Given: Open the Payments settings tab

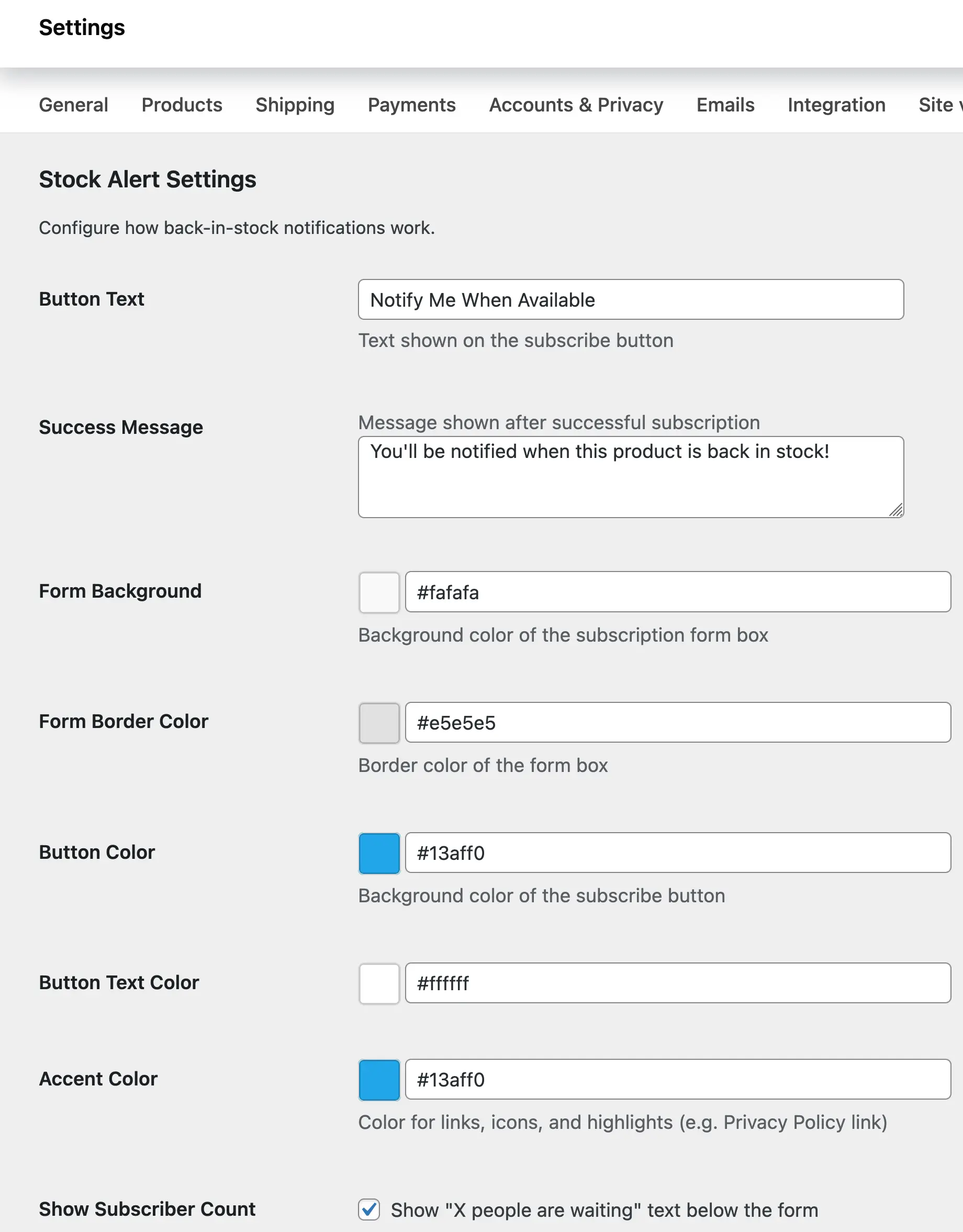Looking at the screenshot, I should 412,104.
